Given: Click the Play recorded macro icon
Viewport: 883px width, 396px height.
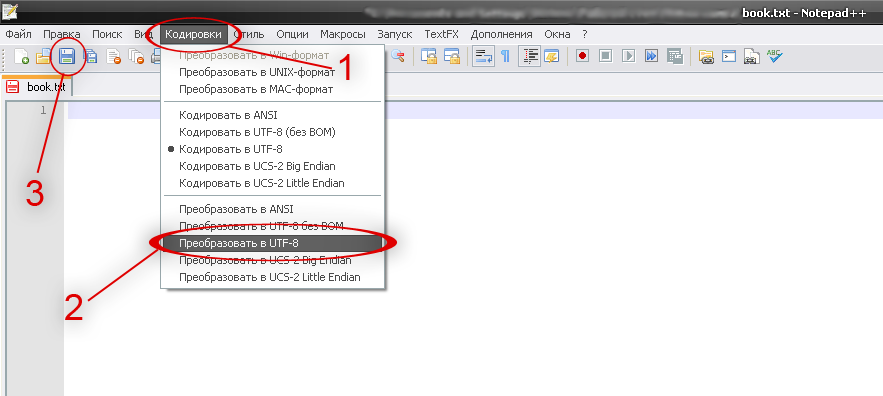Looking at the screenshot, I should point(628,56).
